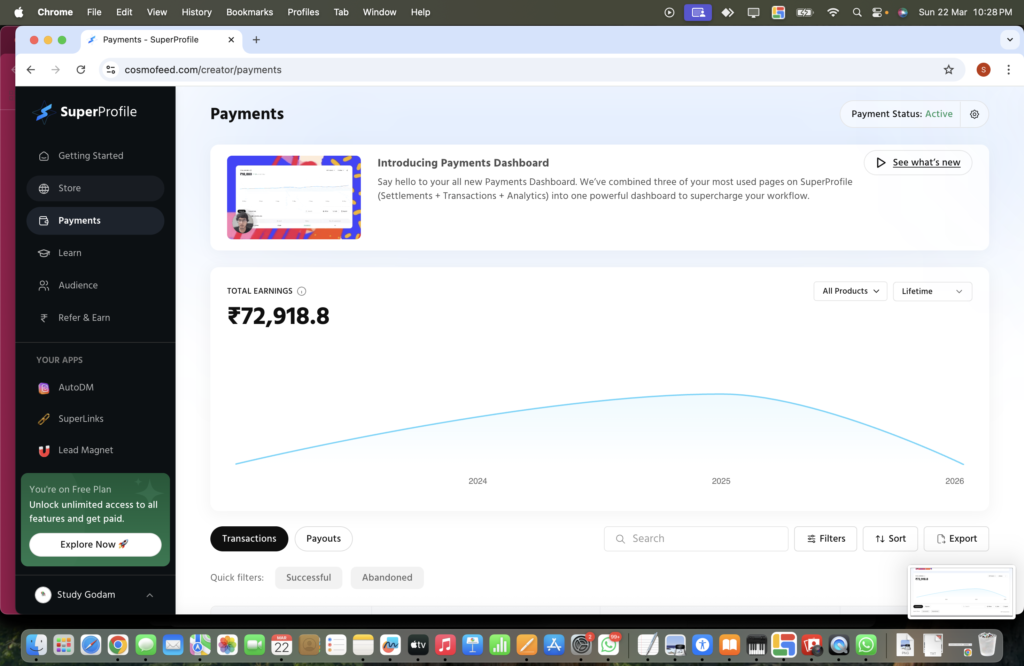
Task: Reload the page in Chrome
Action: pyautogui.click(x=81, y=70)
